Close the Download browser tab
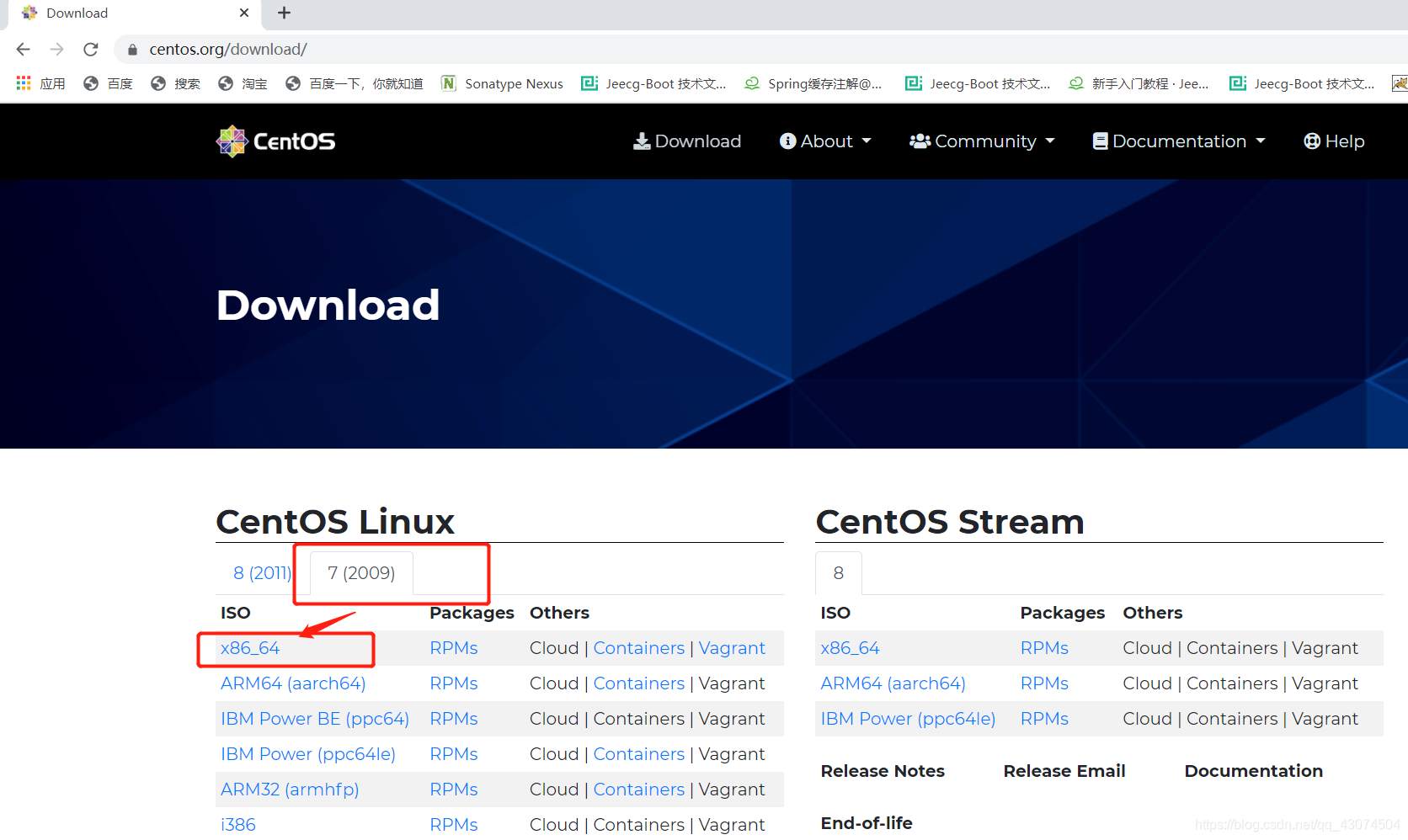This screenshot has width=1408, height=840. pyautogui.click(x=244, y=13)
